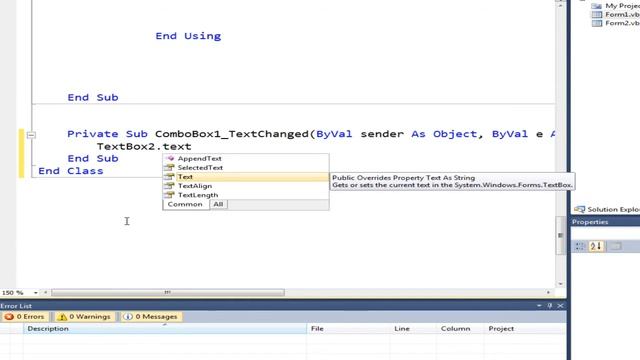Place cursor after TextBox2.text
Viewport: 640px width, 360px height.
pos(192,147)
